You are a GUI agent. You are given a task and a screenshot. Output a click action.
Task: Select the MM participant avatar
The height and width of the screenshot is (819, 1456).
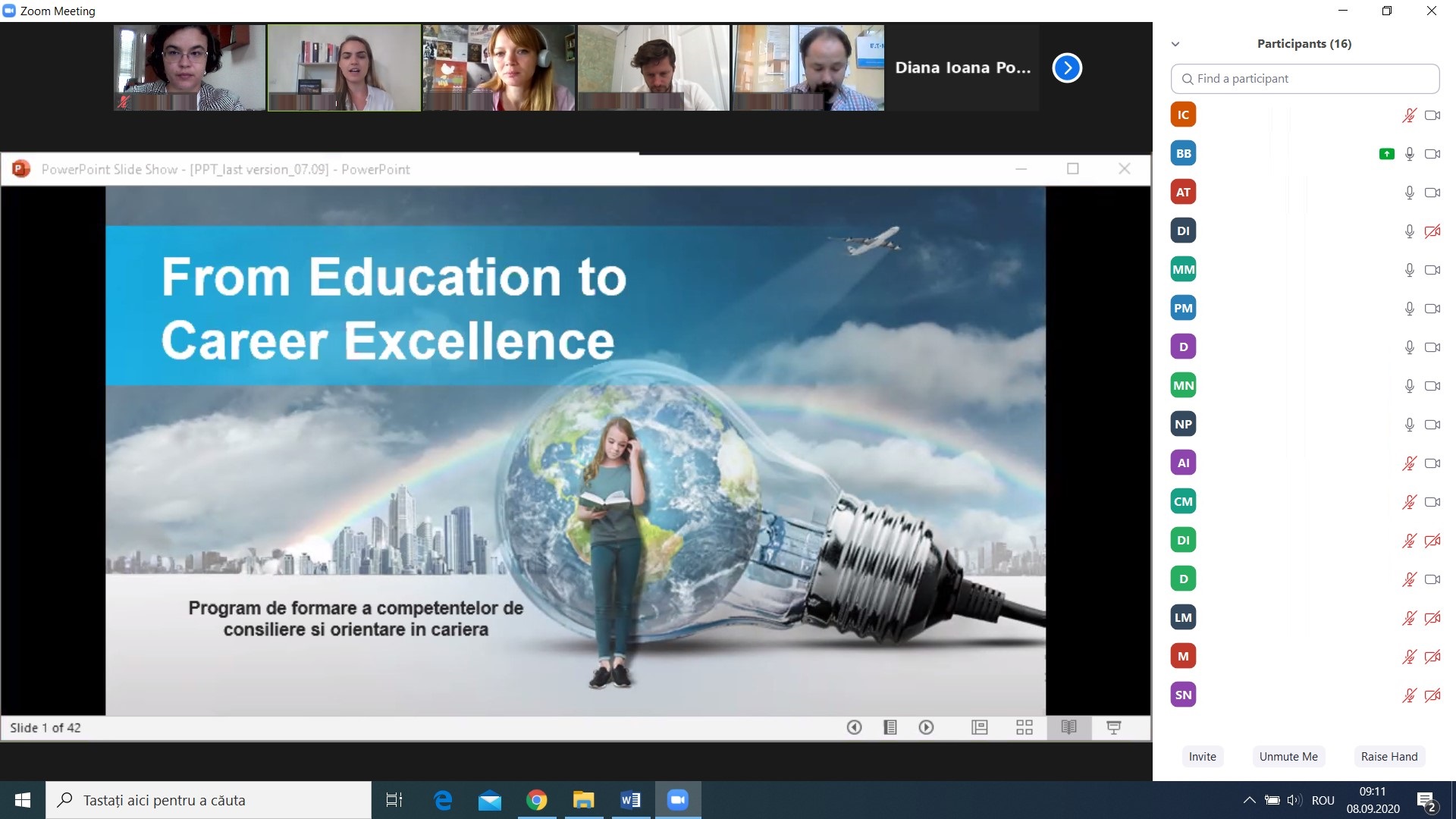1183,270
